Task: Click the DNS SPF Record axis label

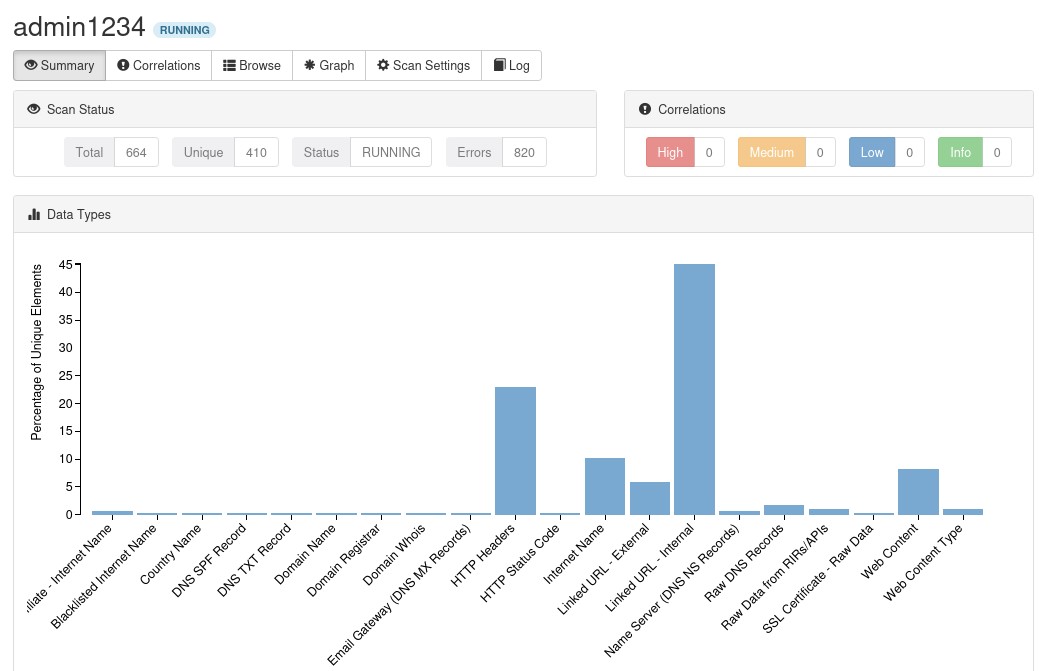Action: click(209, 560)
